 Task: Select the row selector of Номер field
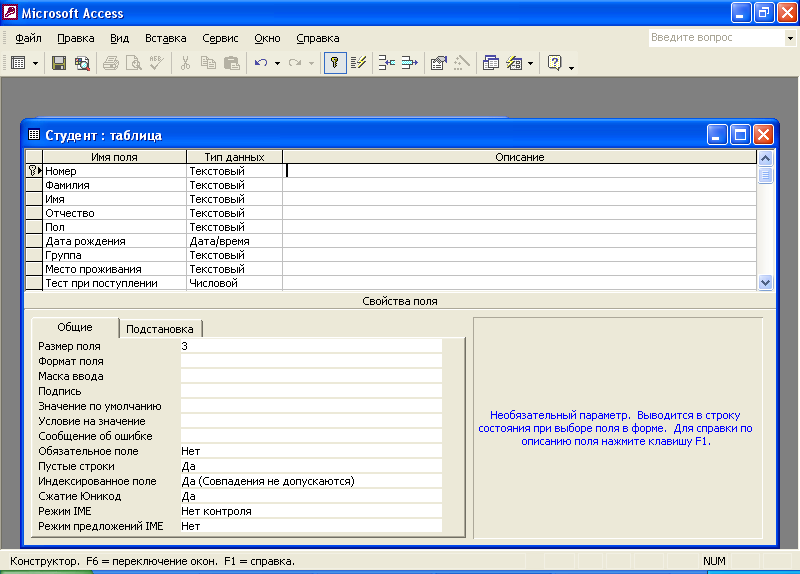34,171
